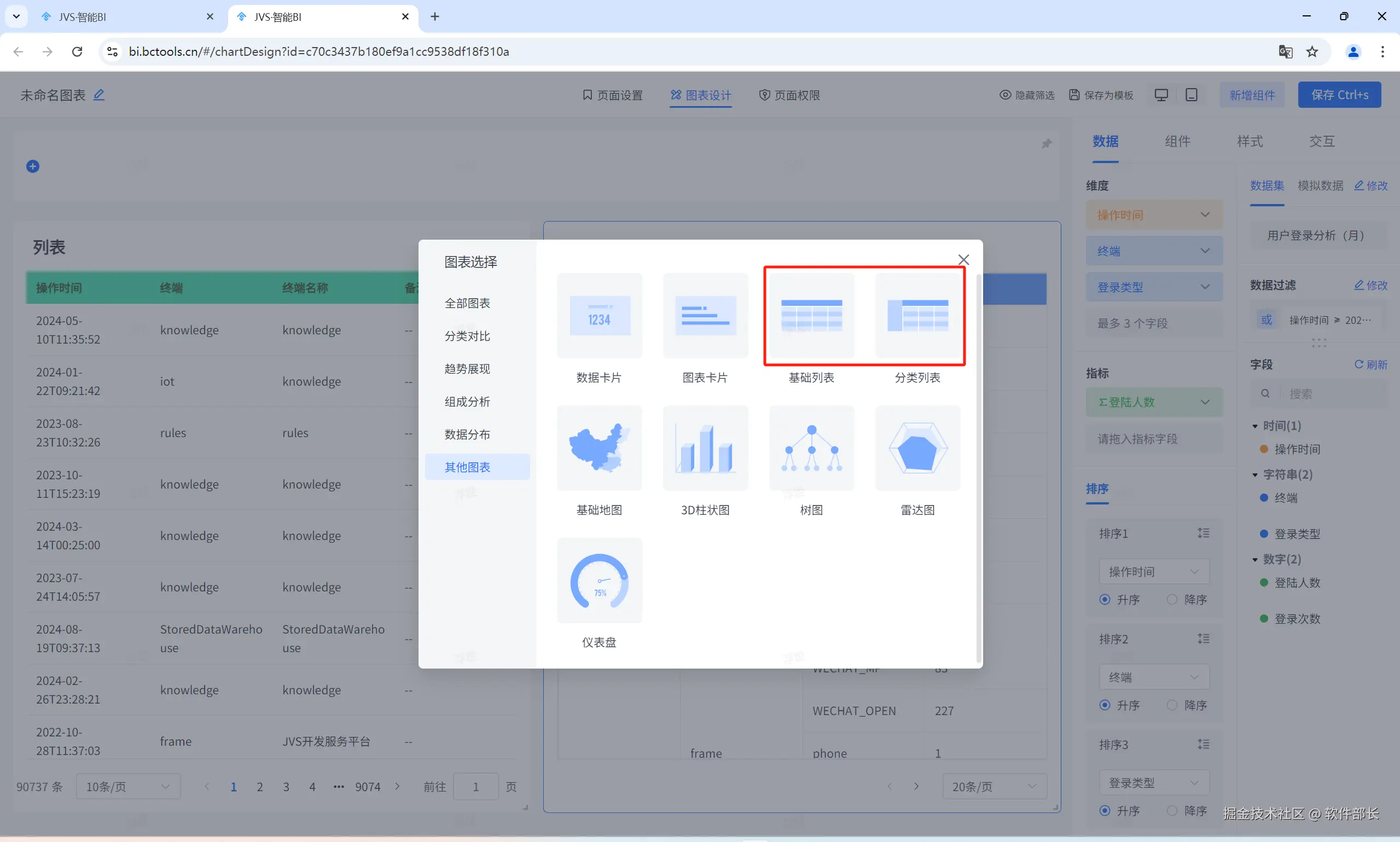The image size is (1400, 842).
Task: Pick the 仪表盘 gauge chart icon
Action: pyautogui.click(x=599, y=580)
